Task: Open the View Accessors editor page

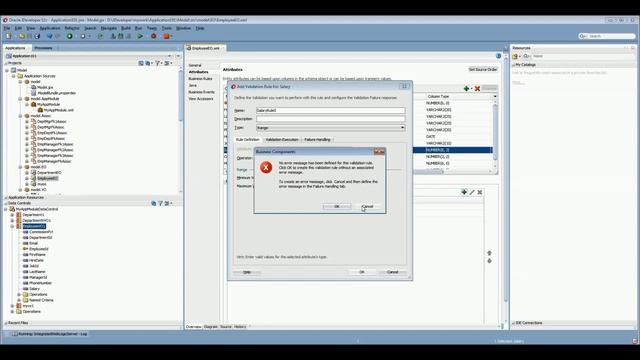Action: coord(201,99)
